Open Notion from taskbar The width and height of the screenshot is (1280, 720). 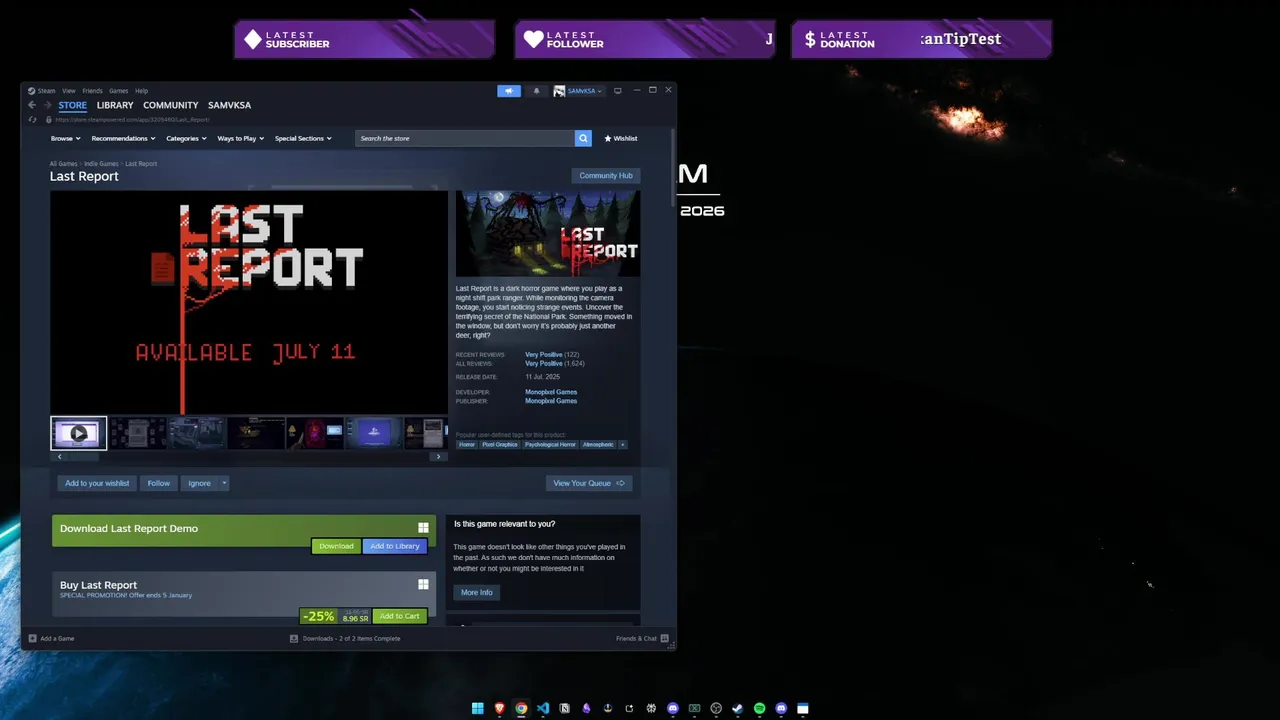(565, 708)
